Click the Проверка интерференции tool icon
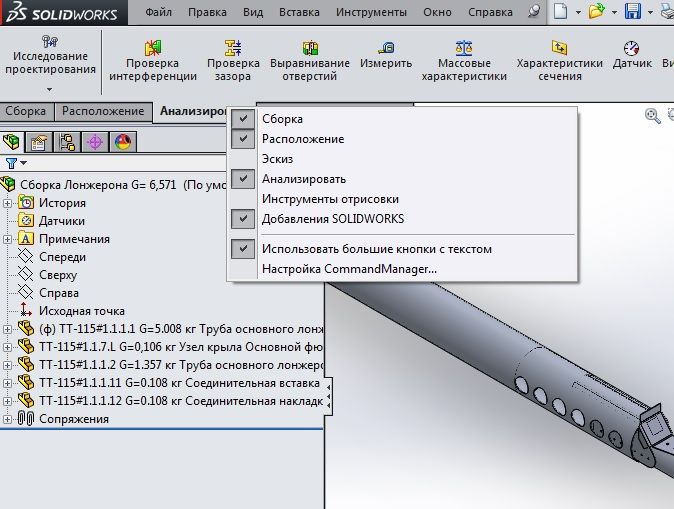 153,47
